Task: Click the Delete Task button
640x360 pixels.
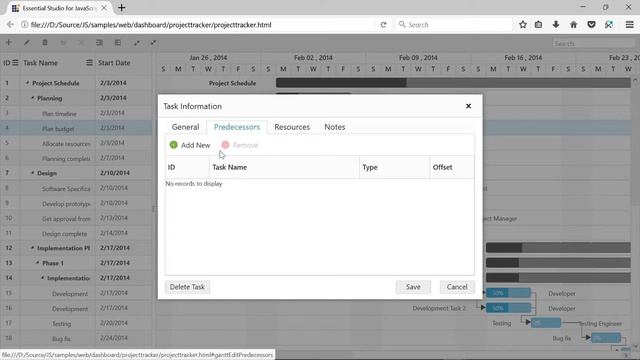Action: [187, 287]
